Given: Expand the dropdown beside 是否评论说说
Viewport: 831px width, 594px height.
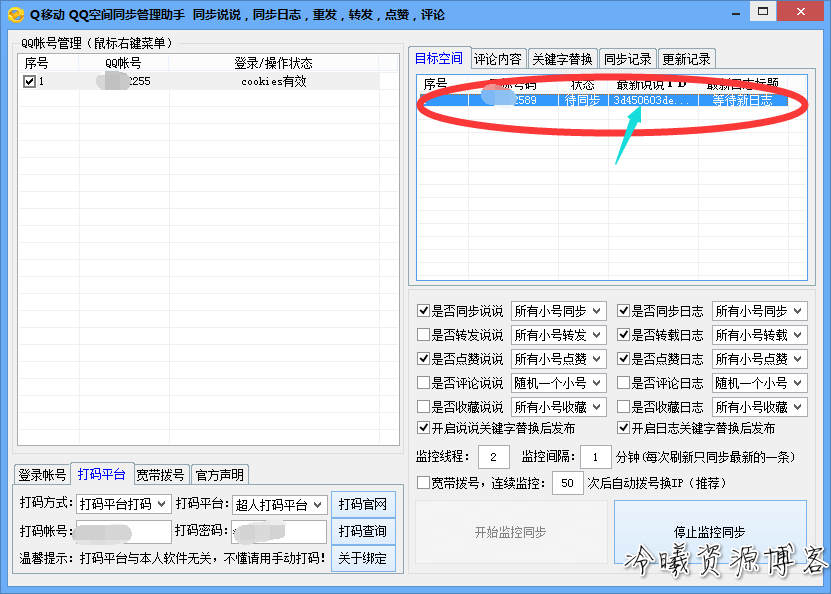Looking at the screenshot, I should pos(558,383).
